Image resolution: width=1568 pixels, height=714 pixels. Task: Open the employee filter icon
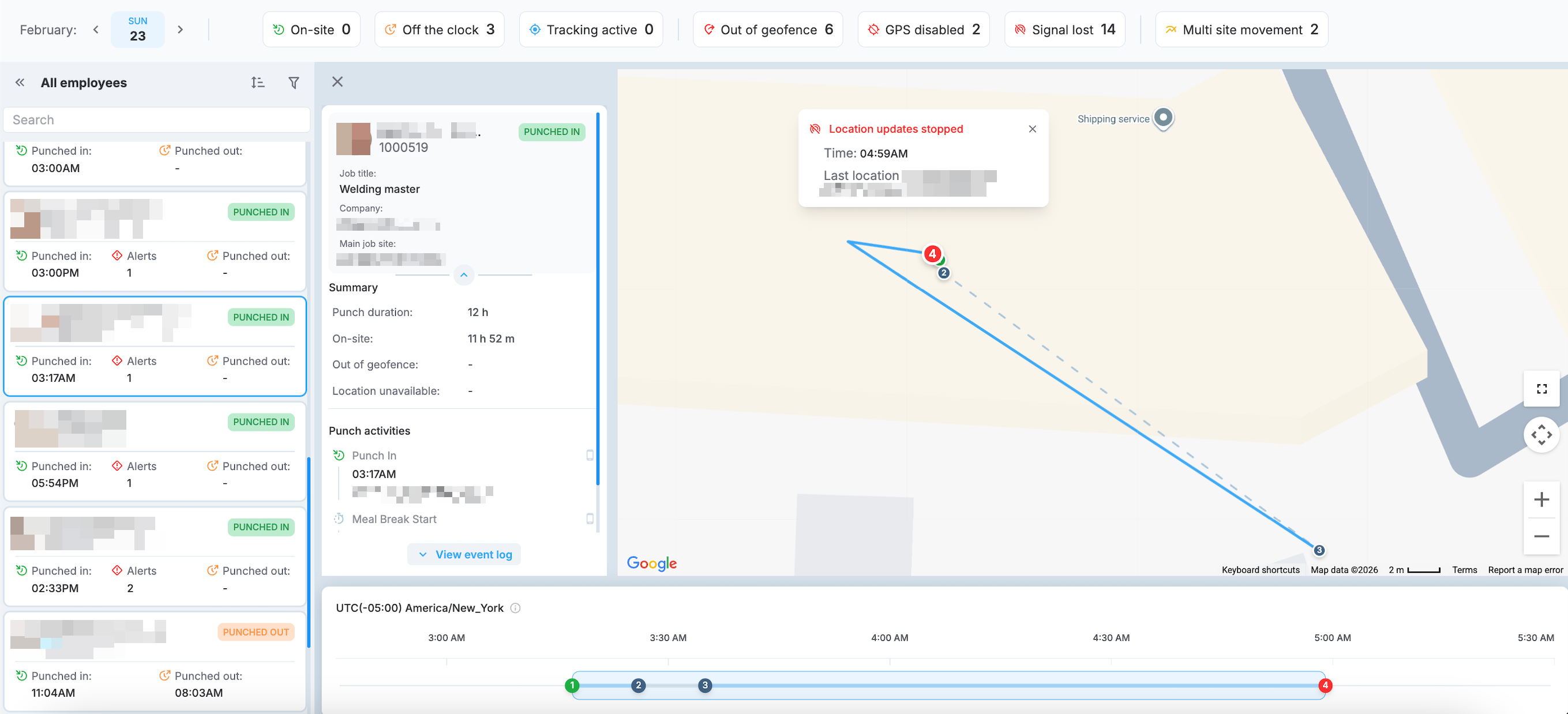click(x=294, y=83)
